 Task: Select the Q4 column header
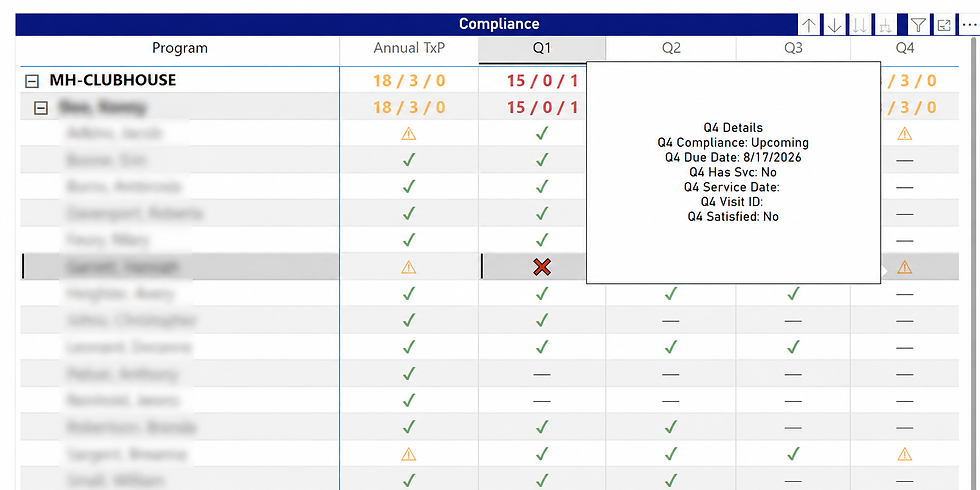coord(905,48)
